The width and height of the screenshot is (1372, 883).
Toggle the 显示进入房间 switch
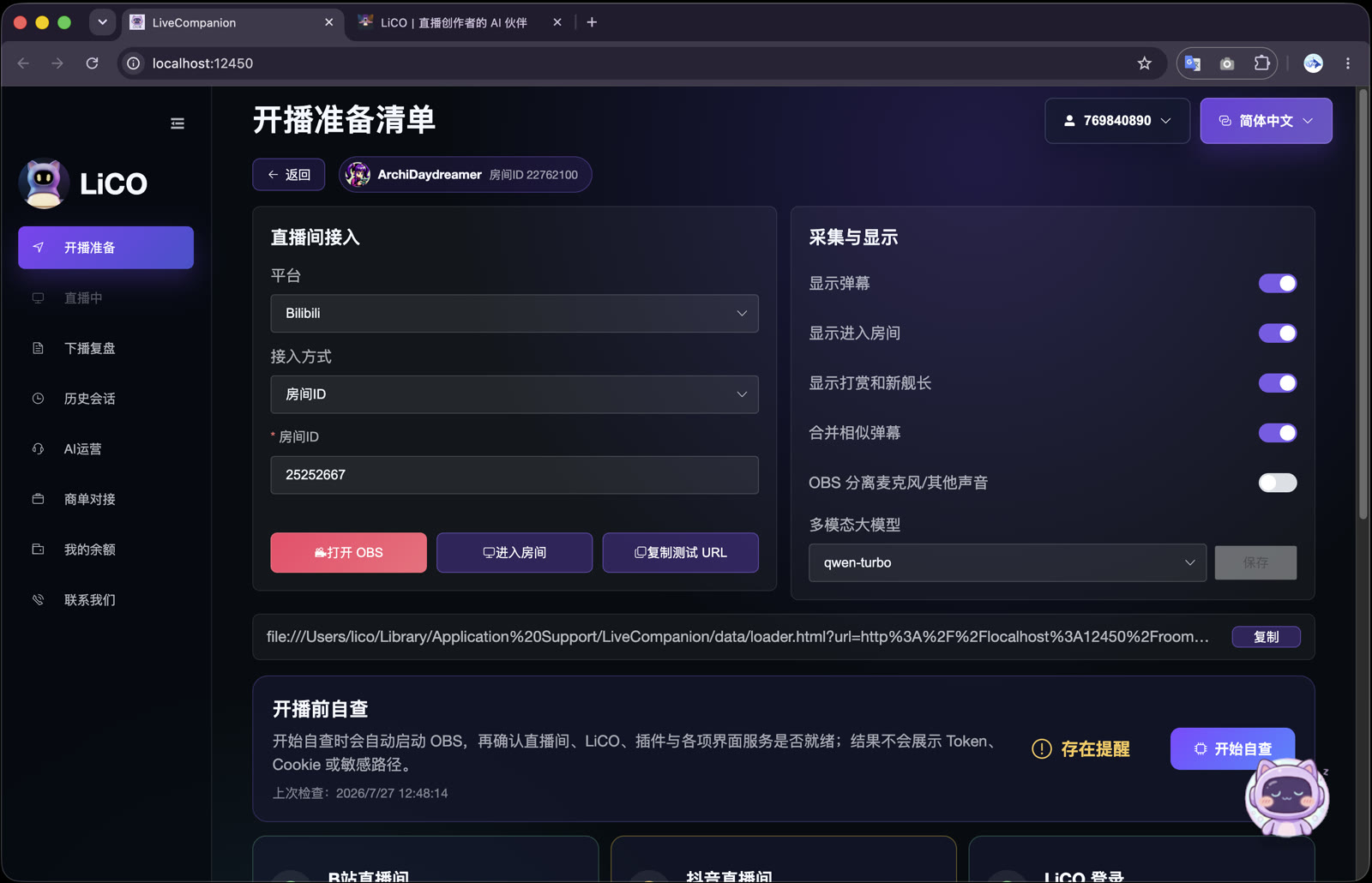pos(1278,333)
